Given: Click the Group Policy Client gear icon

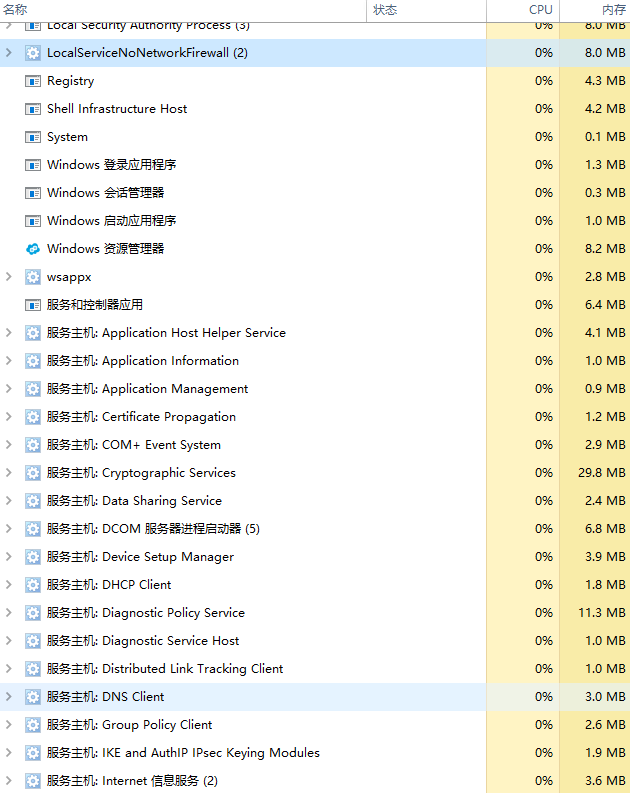Looking at the screenshot, I should click(x=33, y=725).
